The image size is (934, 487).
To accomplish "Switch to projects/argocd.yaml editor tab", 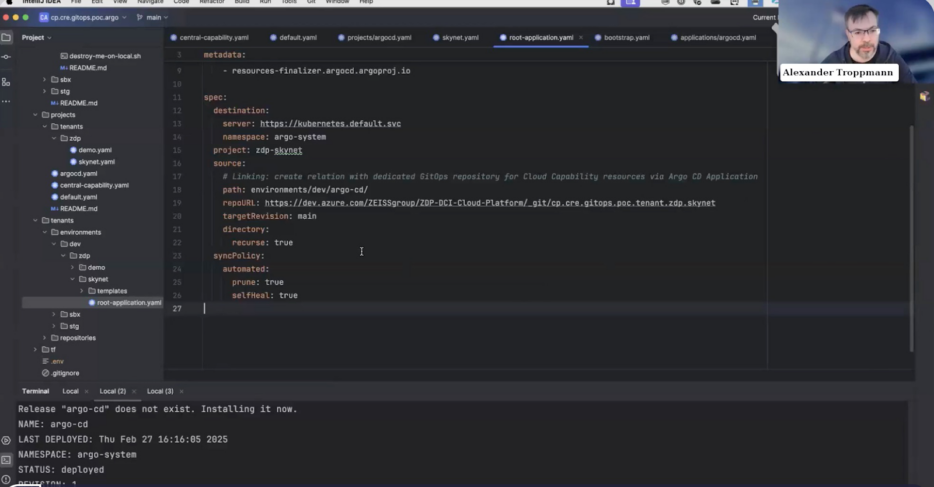I will [375, 38].
